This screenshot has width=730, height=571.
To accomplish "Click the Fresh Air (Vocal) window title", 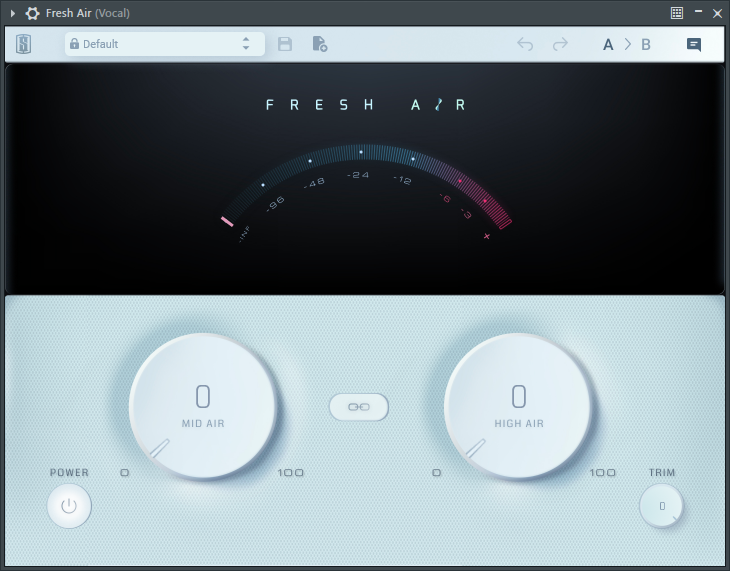I will pos(88,13).
